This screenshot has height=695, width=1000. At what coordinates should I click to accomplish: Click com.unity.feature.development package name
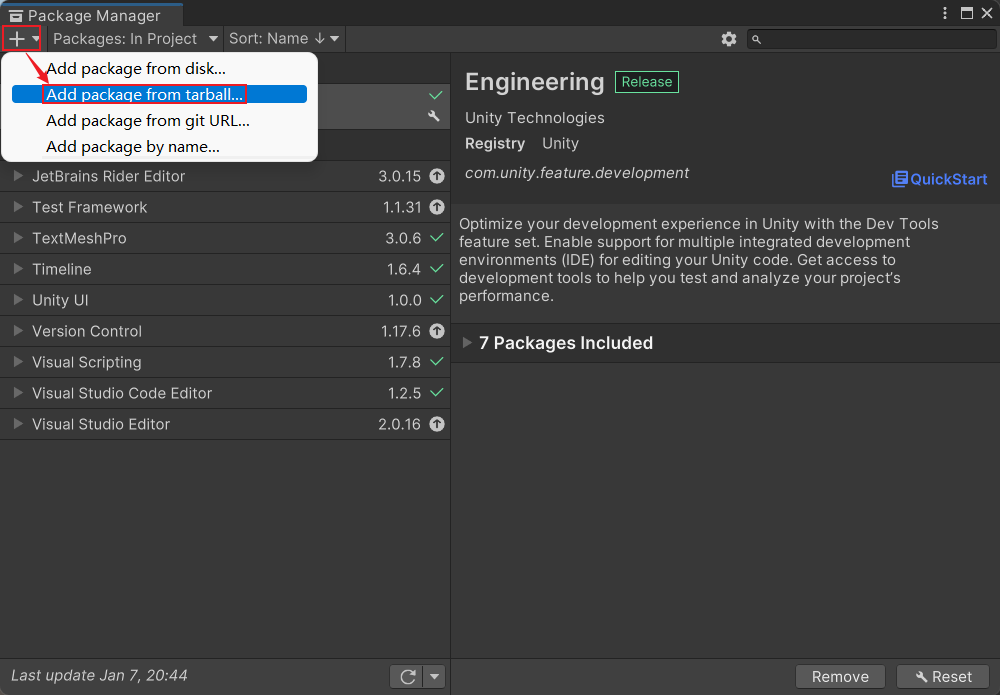(577, 173)
